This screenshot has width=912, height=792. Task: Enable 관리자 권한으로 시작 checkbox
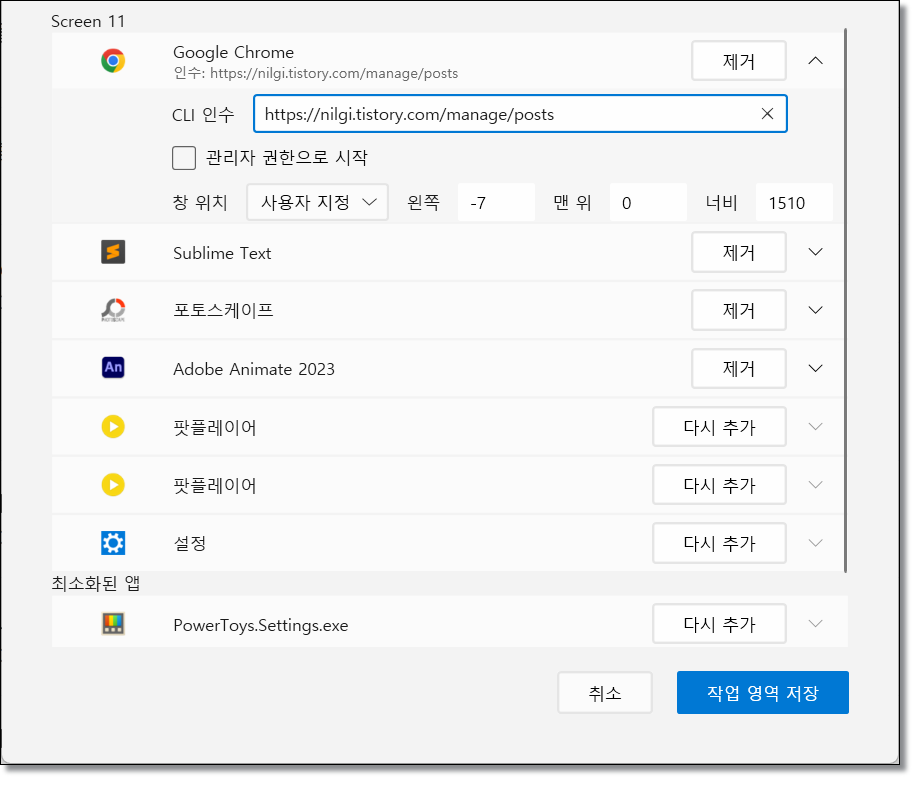[184, 158]
